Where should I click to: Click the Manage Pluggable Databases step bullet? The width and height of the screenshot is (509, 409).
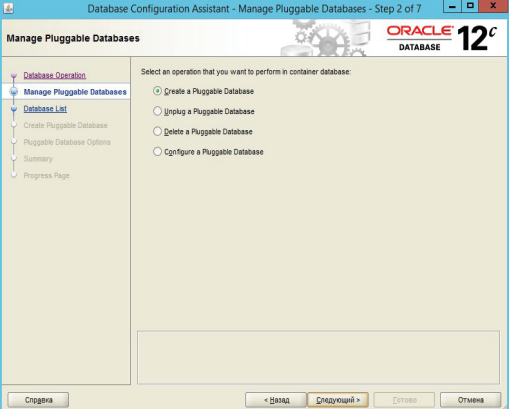(x=14, y=92)
